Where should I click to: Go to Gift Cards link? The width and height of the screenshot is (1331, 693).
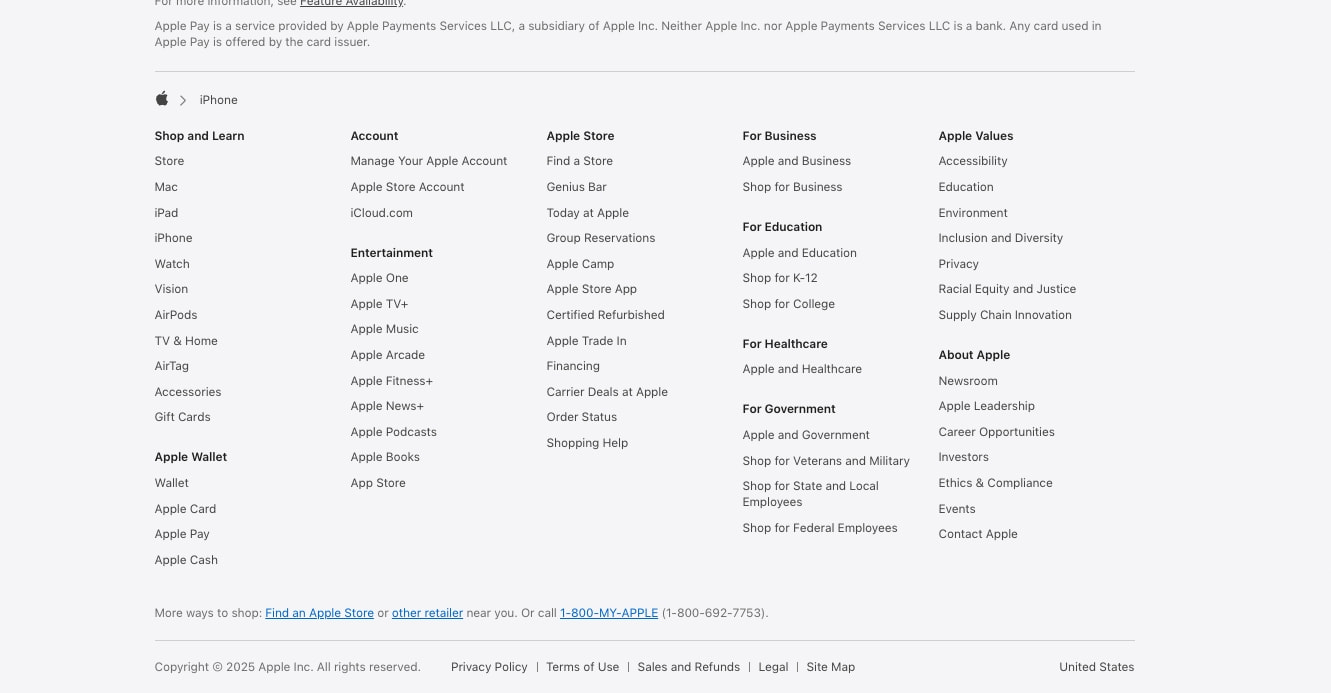[182, 417]
